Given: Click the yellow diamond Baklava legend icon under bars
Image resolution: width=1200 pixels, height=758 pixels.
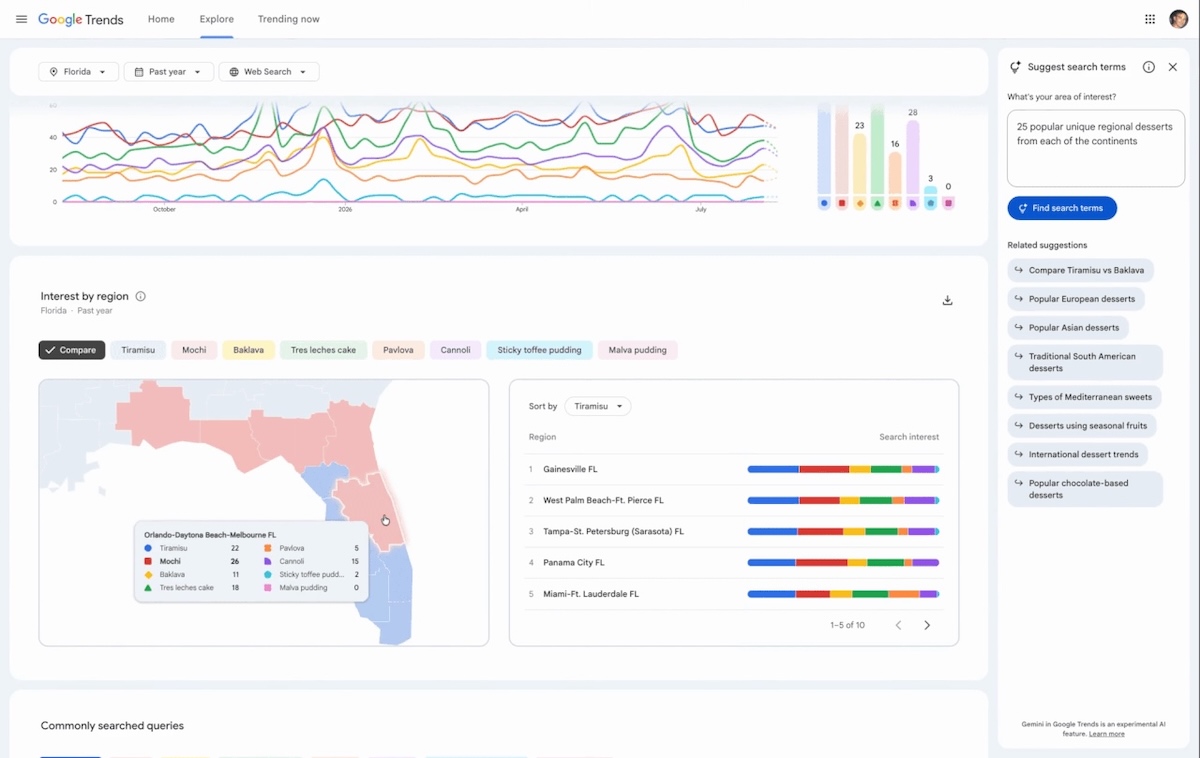Looking at the screenshot, I should tap(860, 203).
